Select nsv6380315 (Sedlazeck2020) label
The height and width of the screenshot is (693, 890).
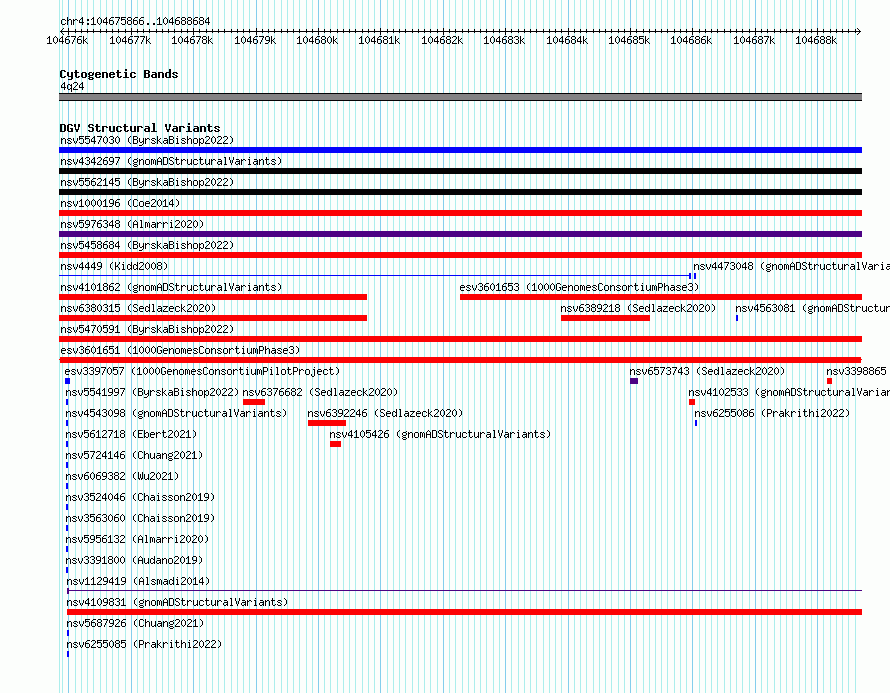click(x=138, y=308)
